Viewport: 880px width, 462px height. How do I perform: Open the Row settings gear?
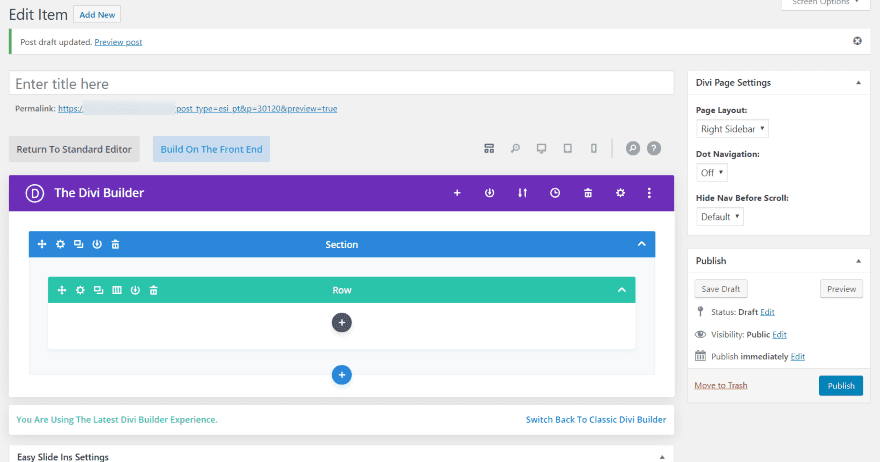coord(80,290)
